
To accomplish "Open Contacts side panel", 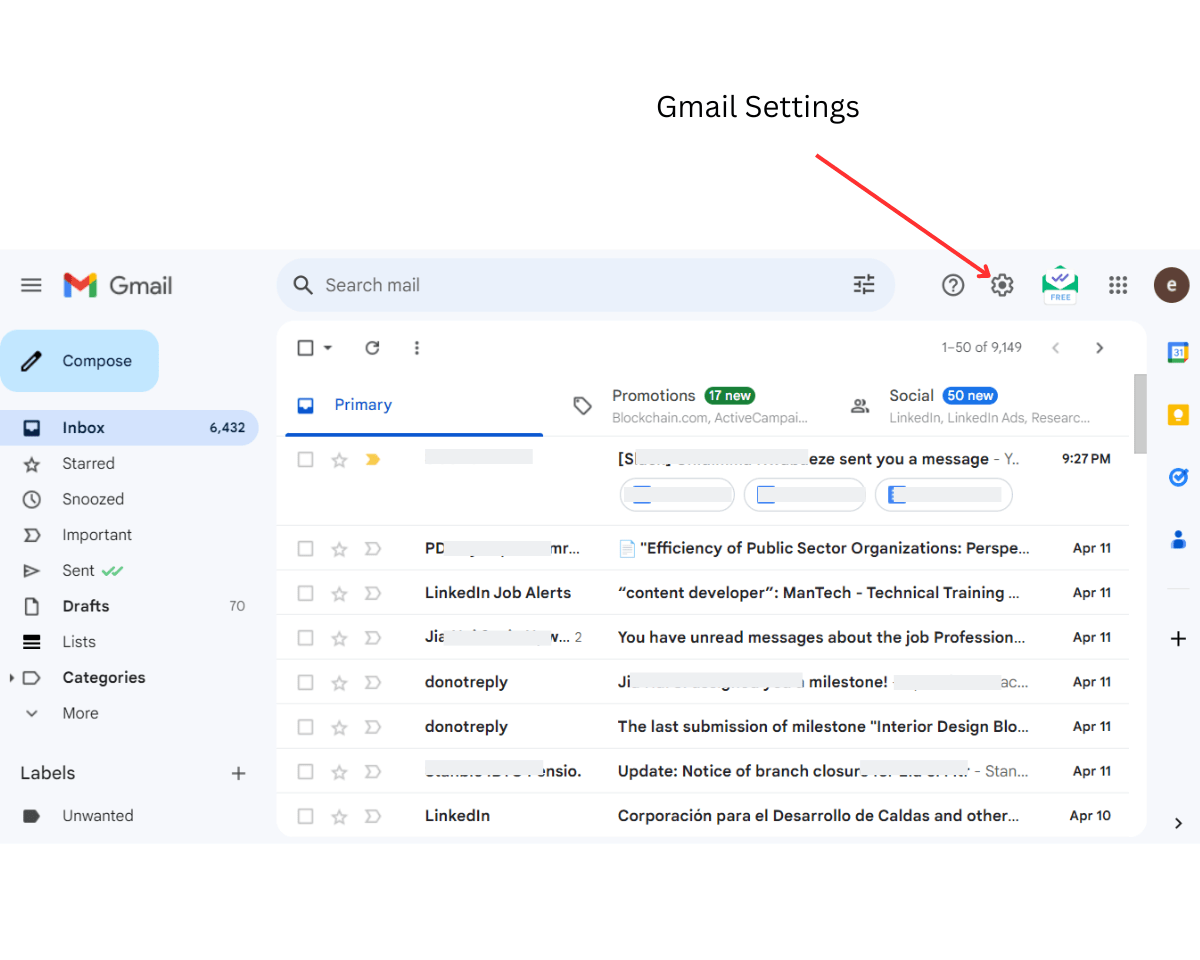I will click(1178, 540).
